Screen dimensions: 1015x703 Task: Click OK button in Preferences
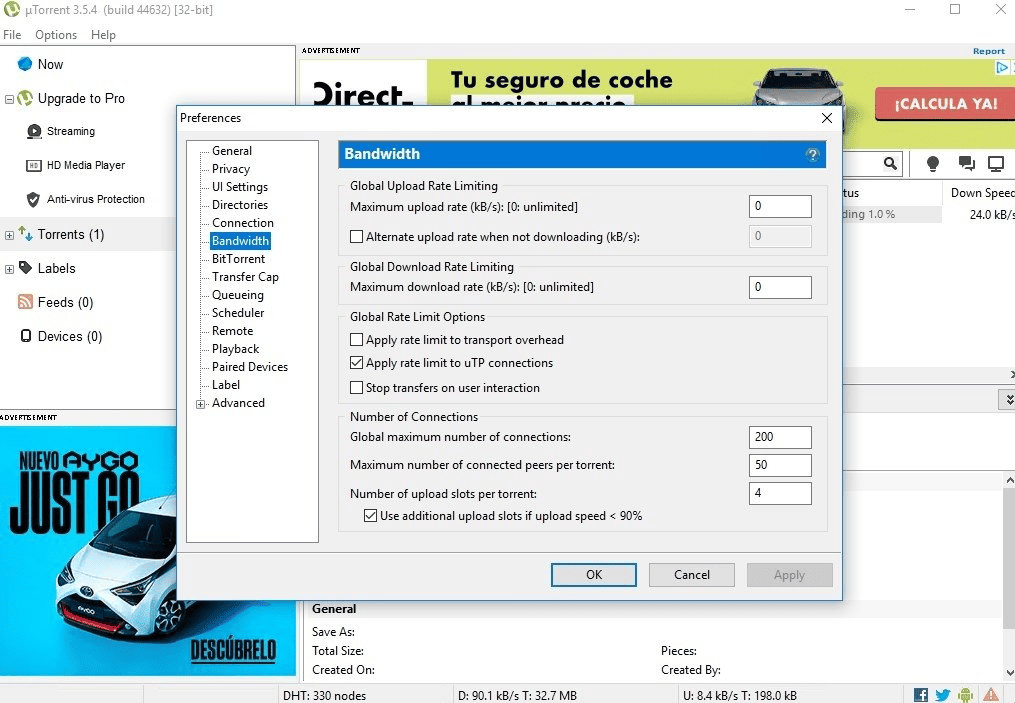[x=594, y=575]
